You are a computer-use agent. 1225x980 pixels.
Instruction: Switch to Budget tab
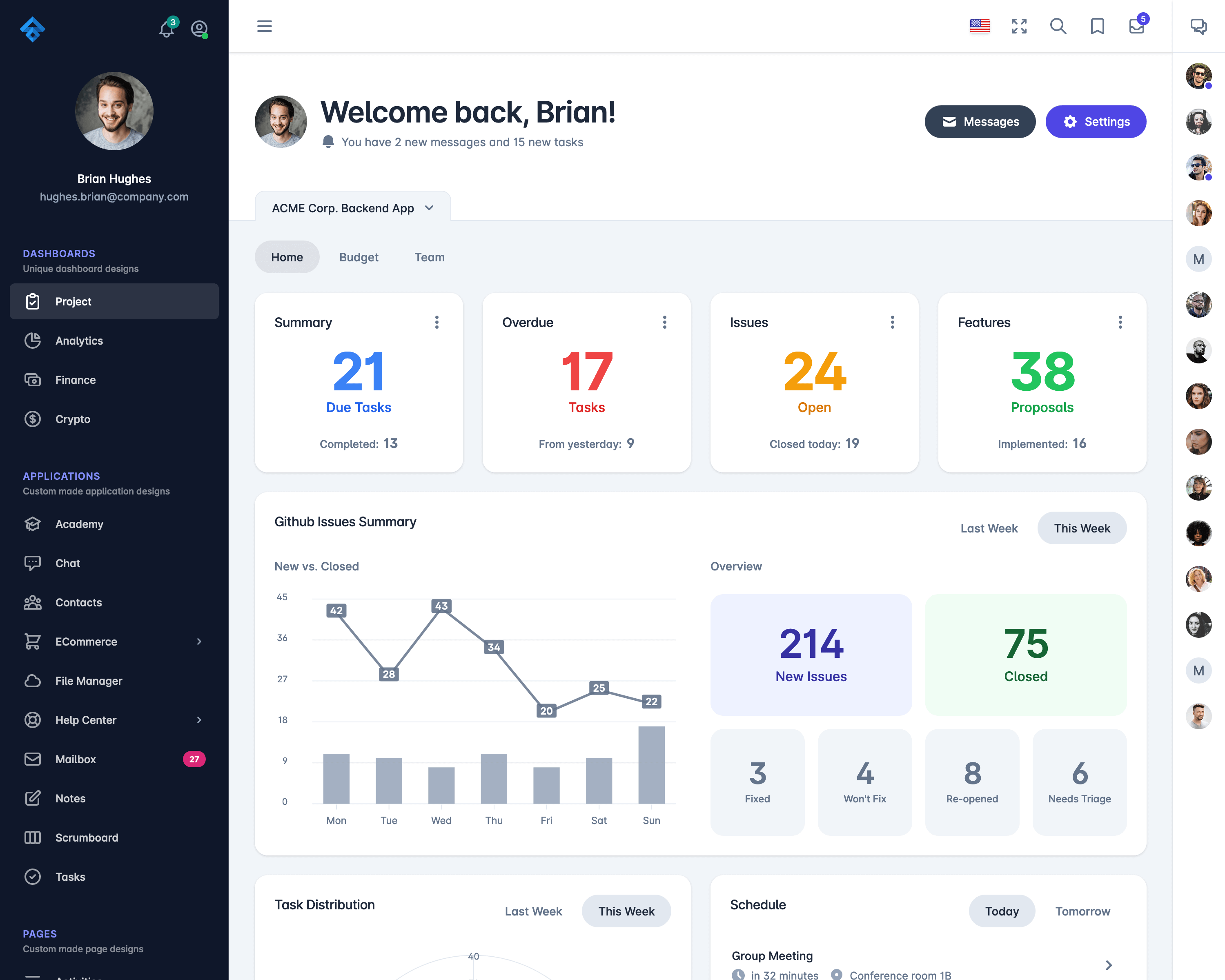click(x=358, y=257)
